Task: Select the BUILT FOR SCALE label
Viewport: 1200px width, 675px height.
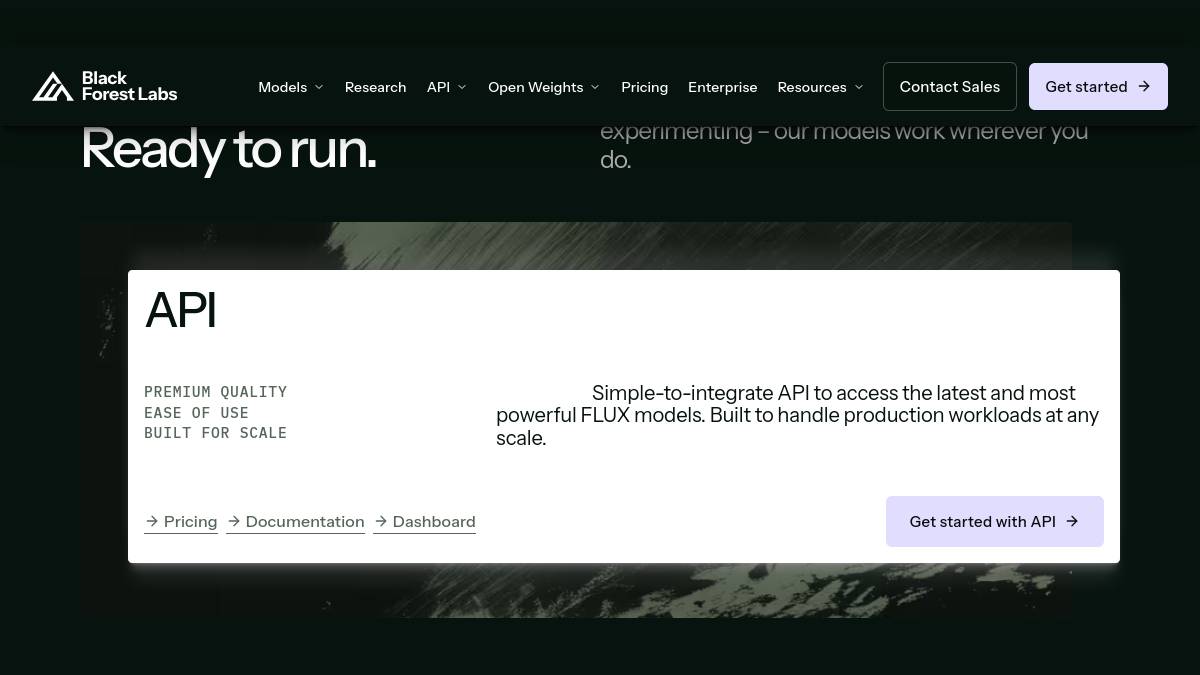Action: point(215,433)
